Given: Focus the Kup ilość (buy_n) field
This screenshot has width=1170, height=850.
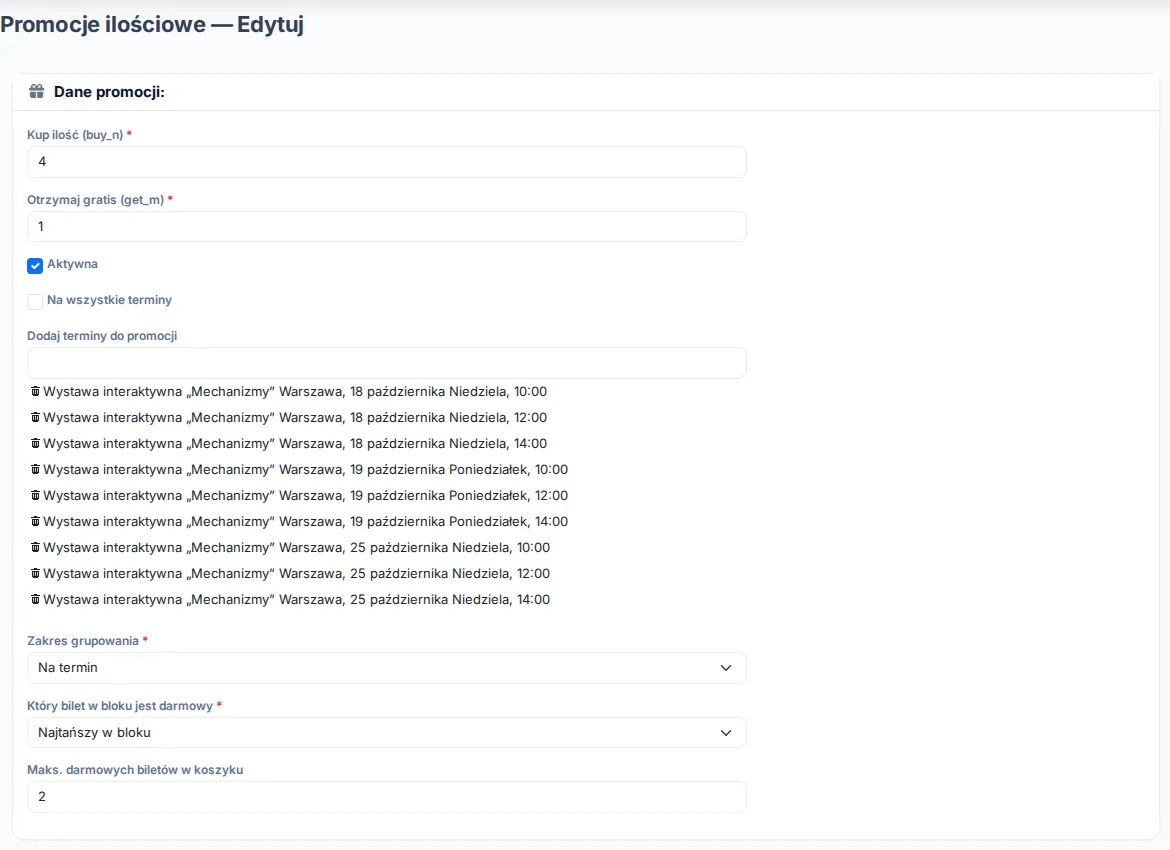Looking at the screenshot, I should (x=387, y=162).
